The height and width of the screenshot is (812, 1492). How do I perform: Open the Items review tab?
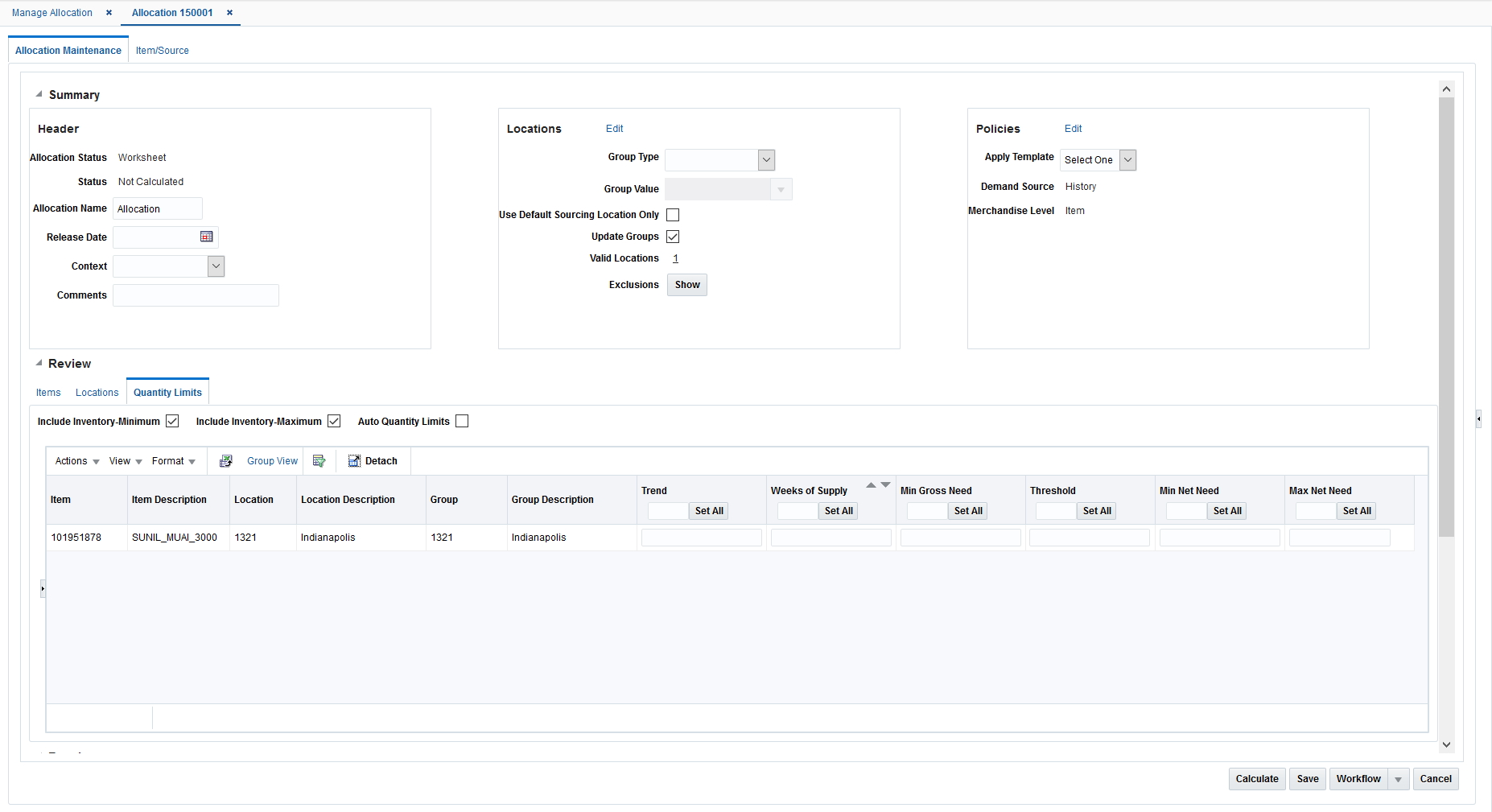[47, 392]
